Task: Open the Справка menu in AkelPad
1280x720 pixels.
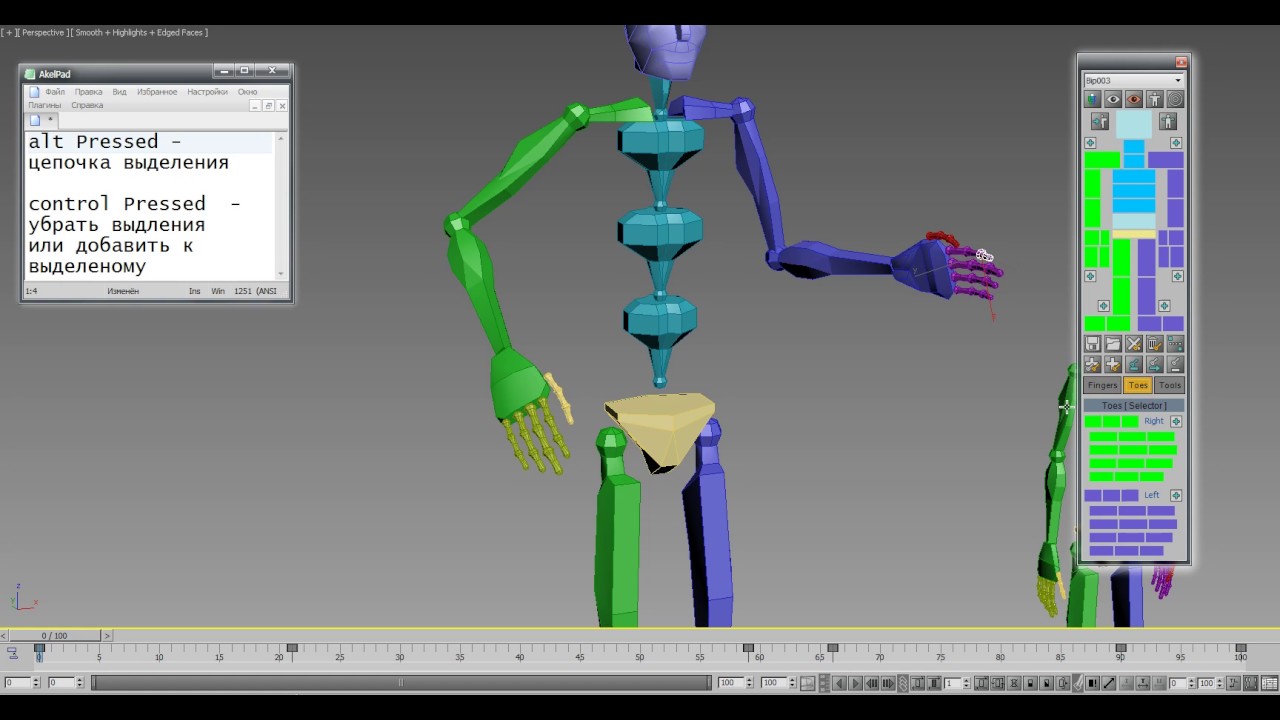Action: click(x=87, y=105)
